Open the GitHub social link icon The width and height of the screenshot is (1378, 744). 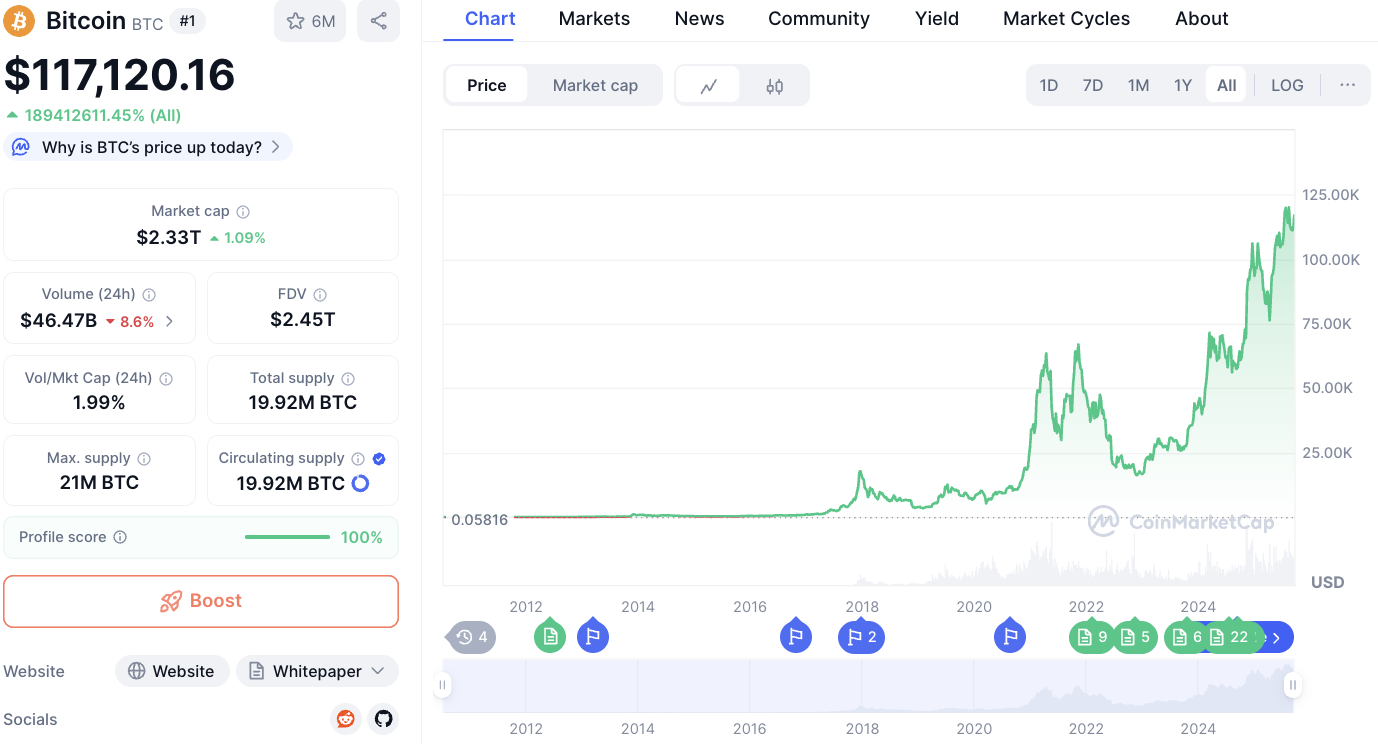click(x=383, y=719)
